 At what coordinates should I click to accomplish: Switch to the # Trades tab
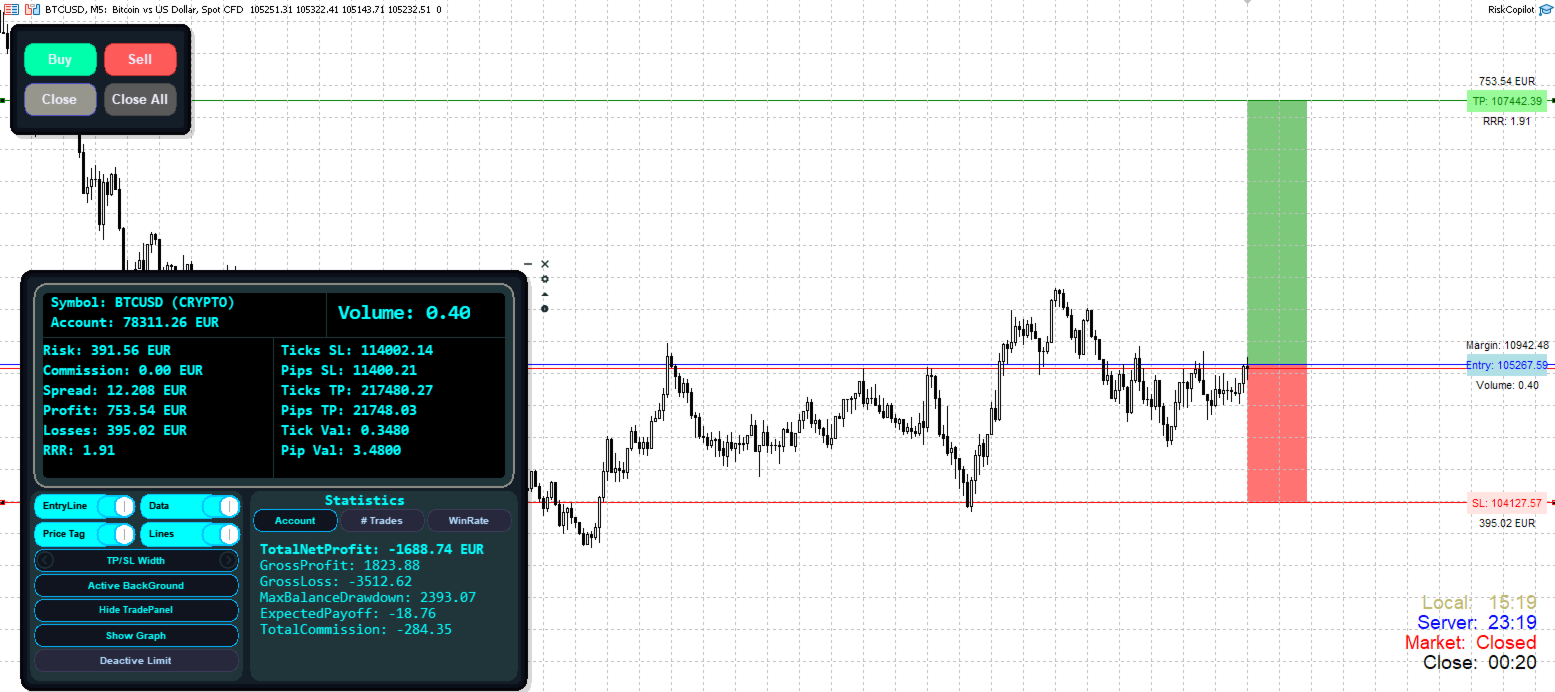(x=382, y=520)
